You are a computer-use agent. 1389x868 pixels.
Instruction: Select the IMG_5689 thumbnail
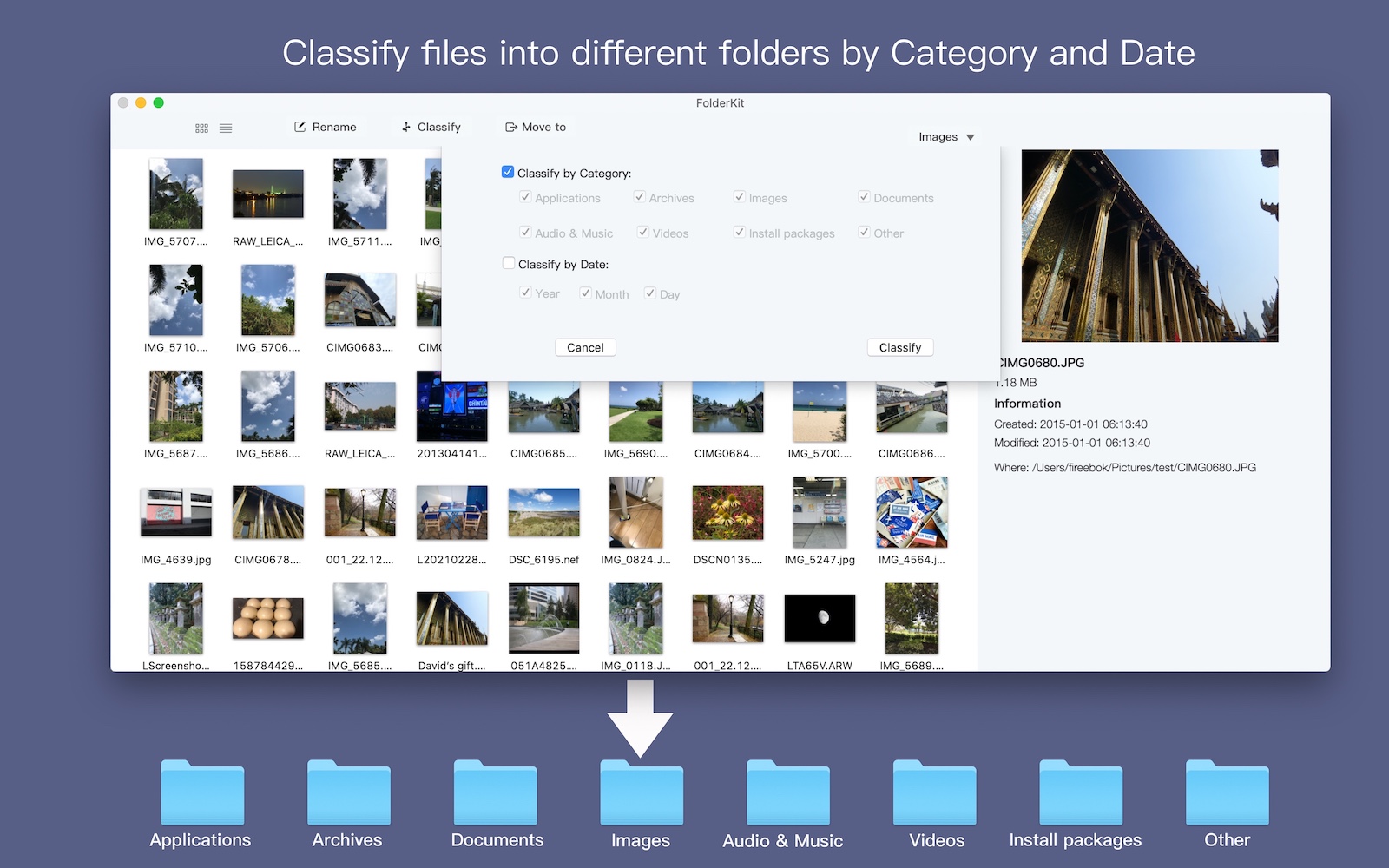tap(912, 618)
